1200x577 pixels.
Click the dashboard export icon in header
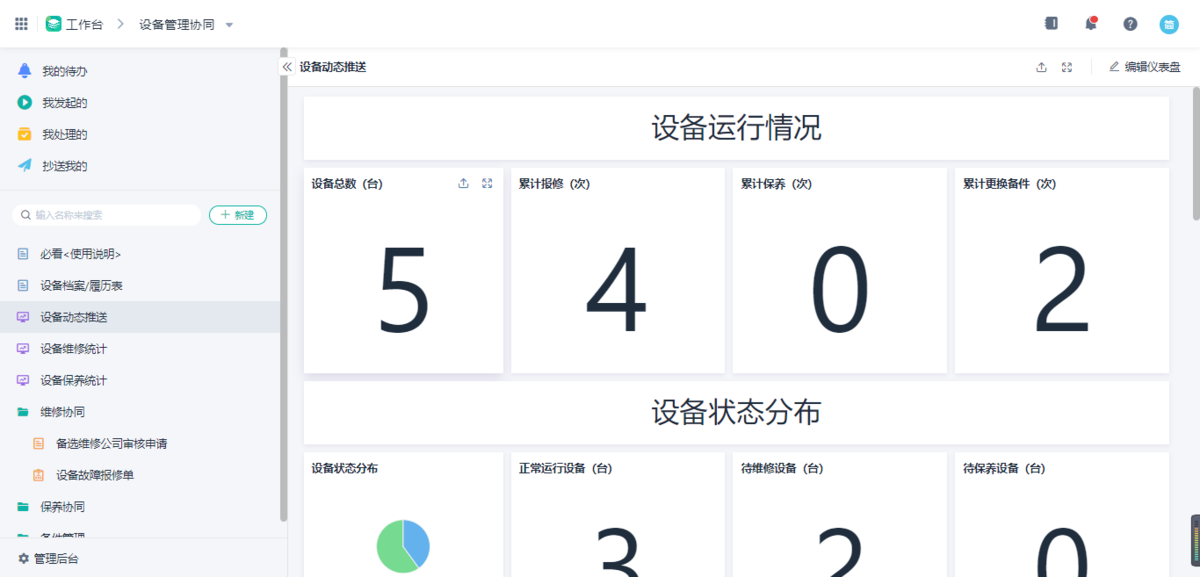point(1041,67)
